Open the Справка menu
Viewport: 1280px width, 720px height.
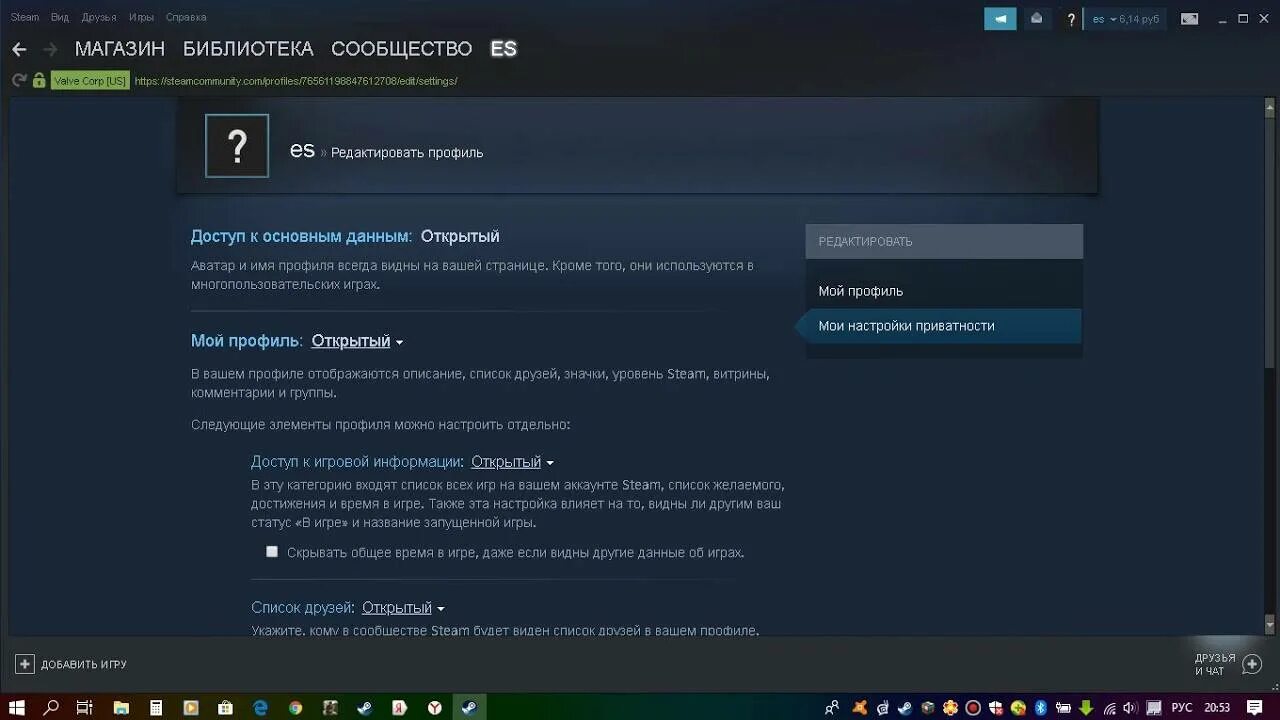(x=186, y=17)
